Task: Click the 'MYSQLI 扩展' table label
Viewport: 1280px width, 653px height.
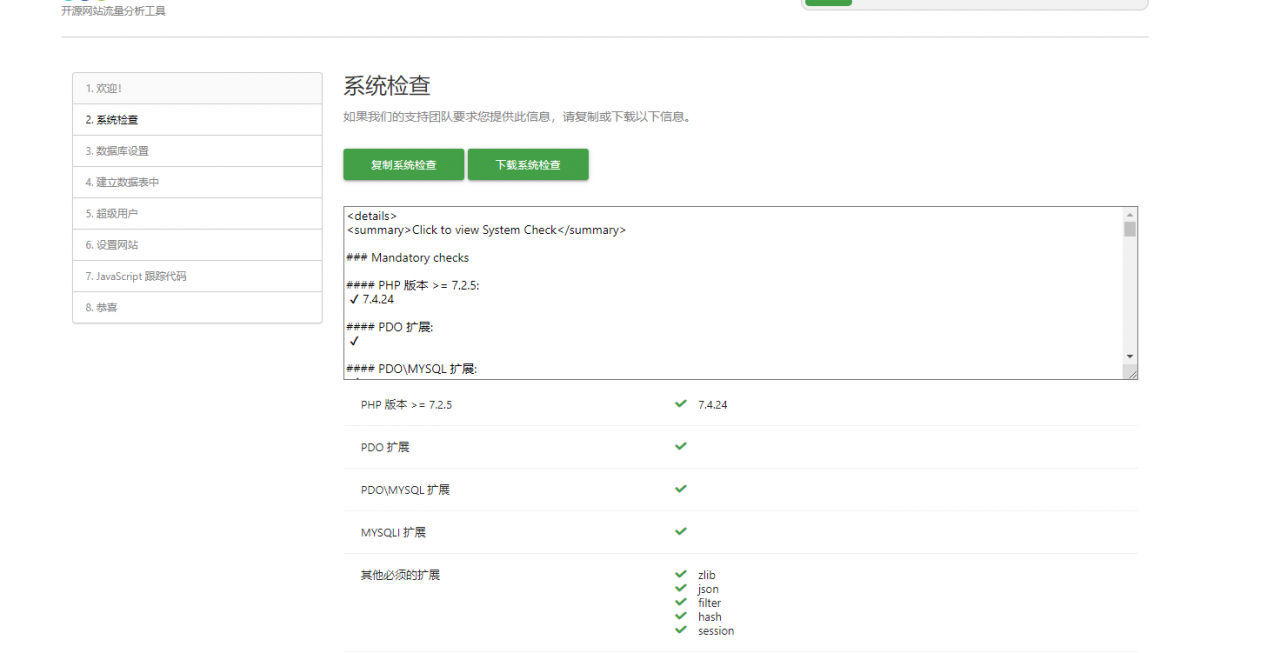Action: click(394, 532)
